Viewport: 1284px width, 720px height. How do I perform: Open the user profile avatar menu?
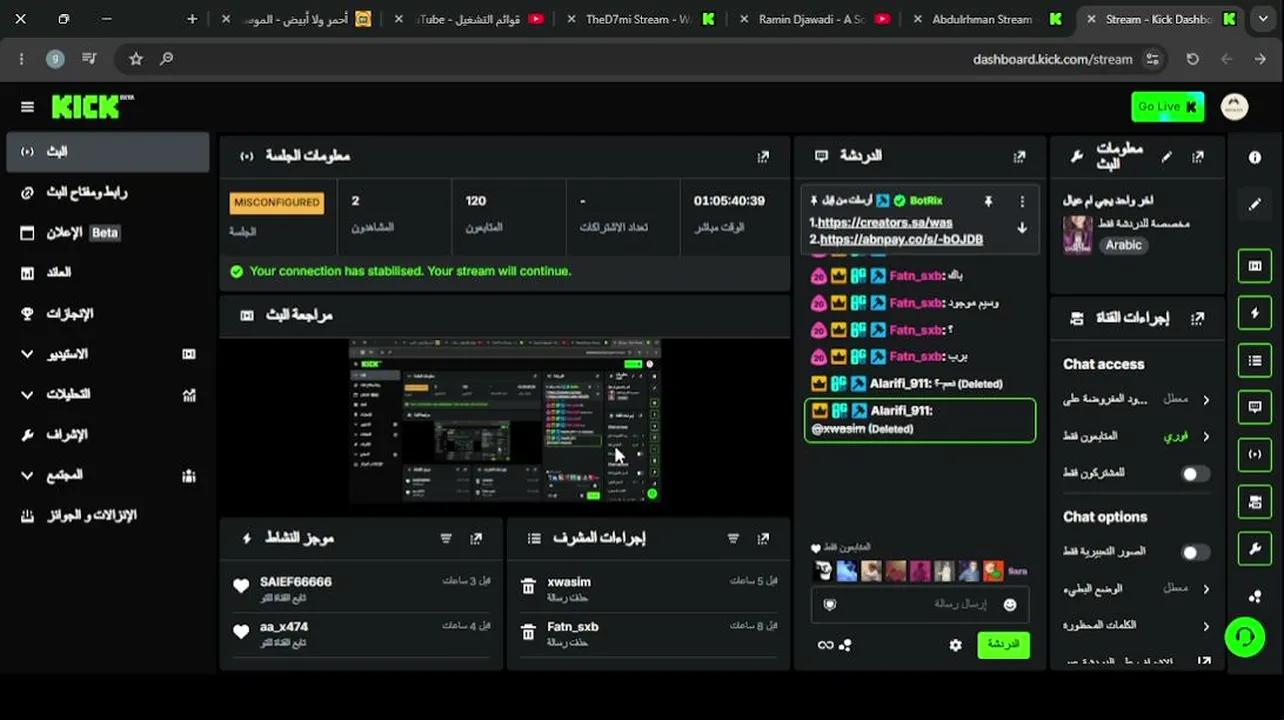1235,107
